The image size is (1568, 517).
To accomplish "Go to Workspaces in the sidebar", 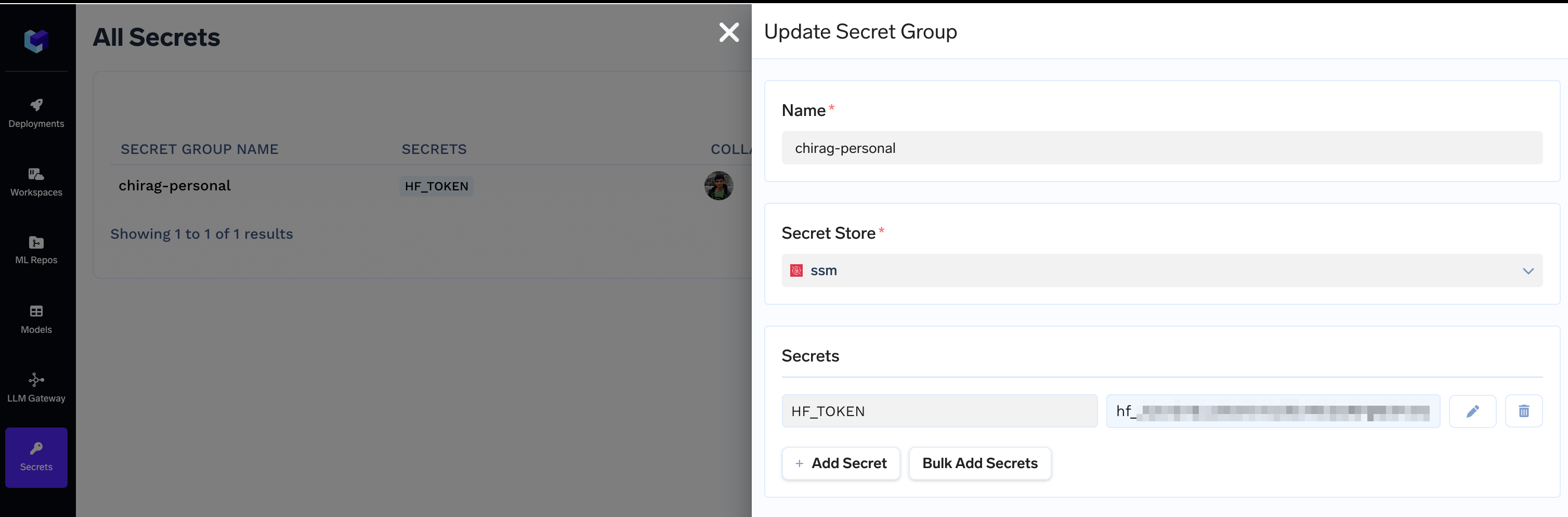I will pos(36,182).
